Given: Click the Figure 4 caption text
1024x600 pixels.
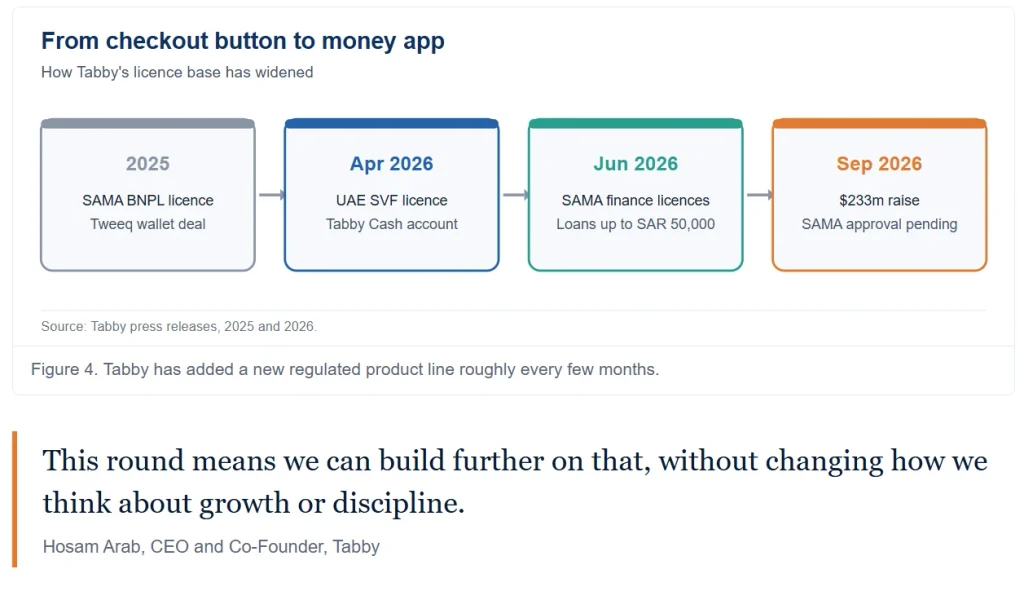Looking at the screenshot, I should point(345,370).
